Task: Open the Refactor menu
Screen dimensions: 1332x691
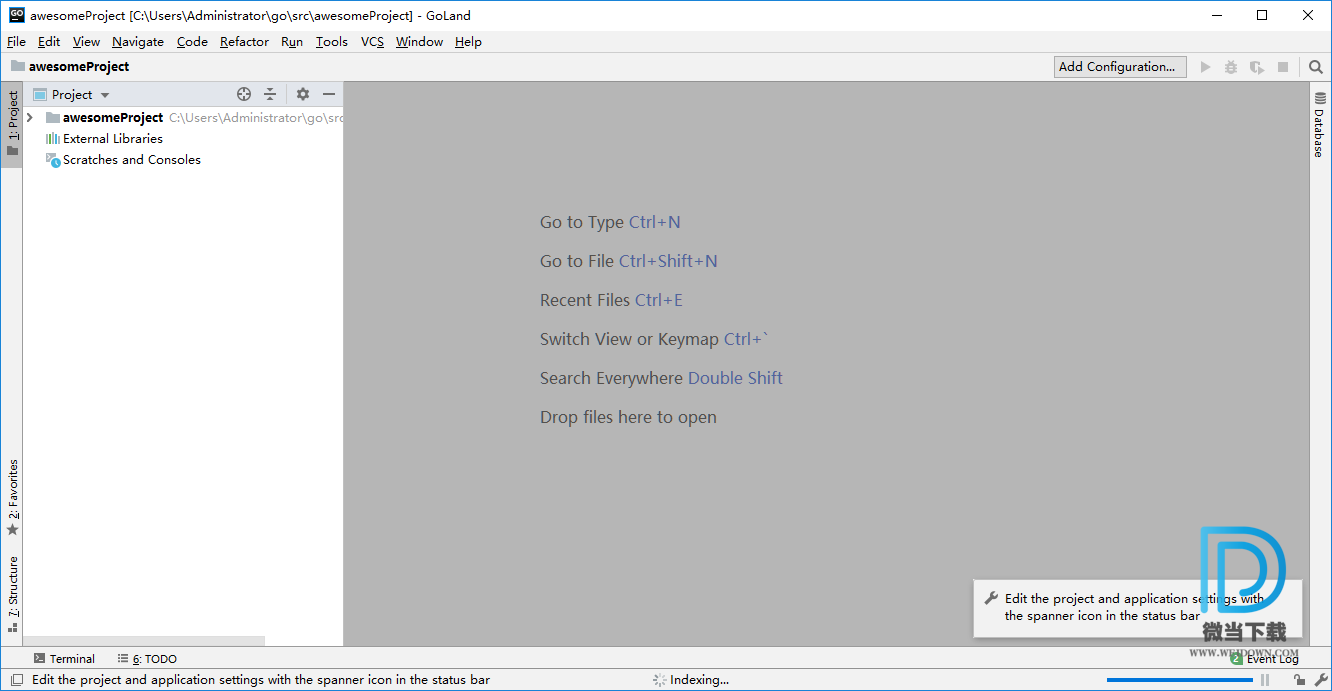Action: (x=244, y=41)
